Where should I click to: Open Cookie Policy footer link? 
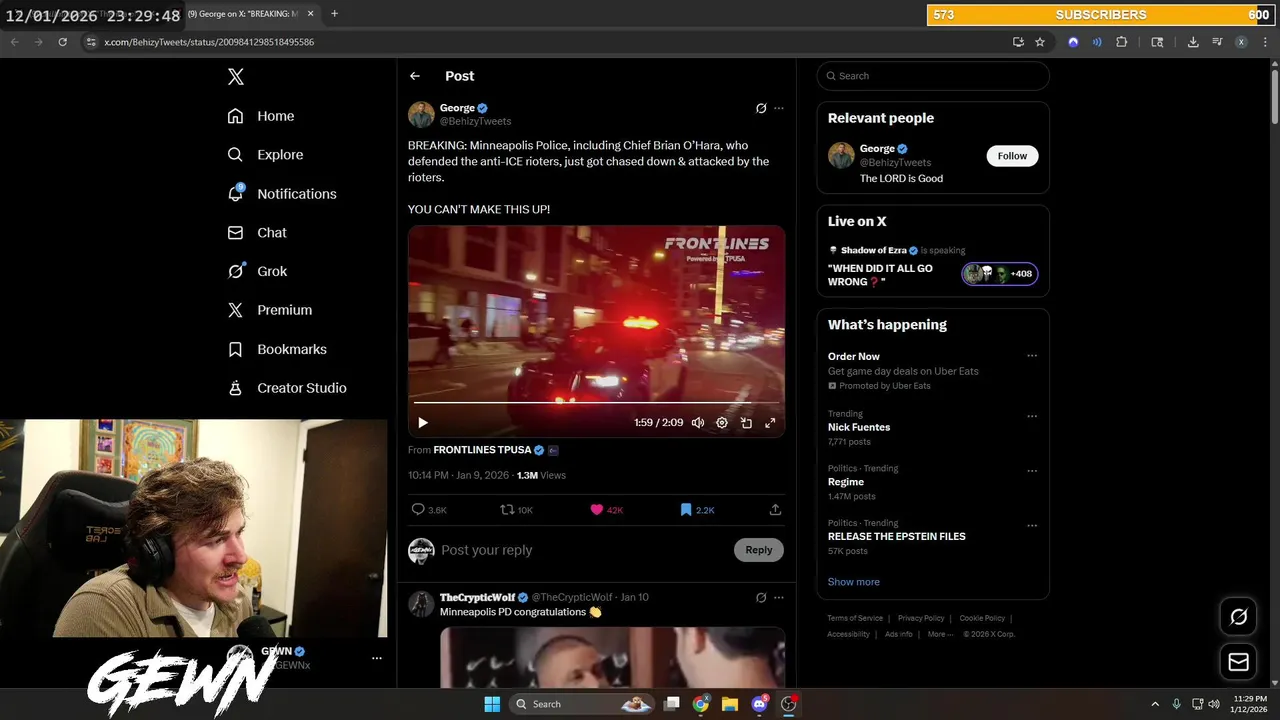(x=982, y=618)
